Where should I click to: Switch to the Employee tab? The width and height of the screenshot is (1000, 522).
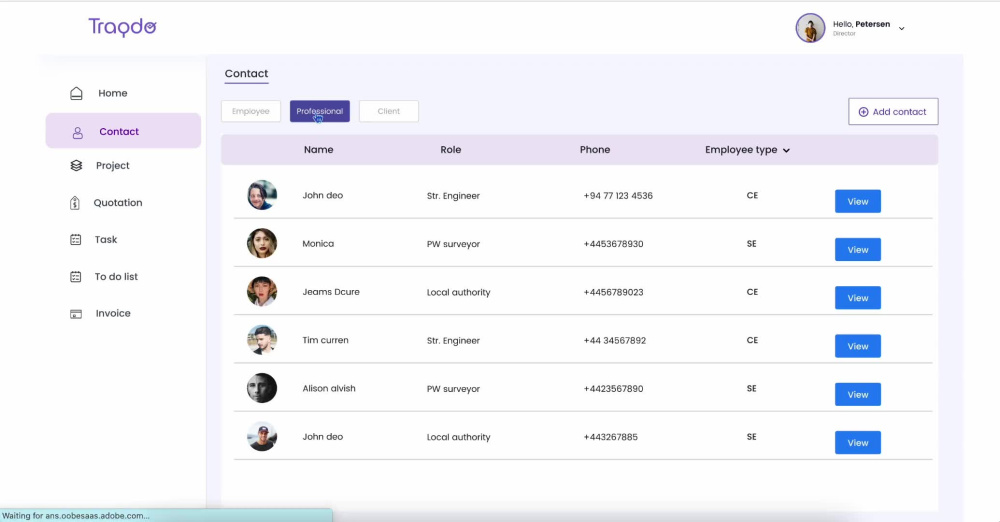[251, 111]
